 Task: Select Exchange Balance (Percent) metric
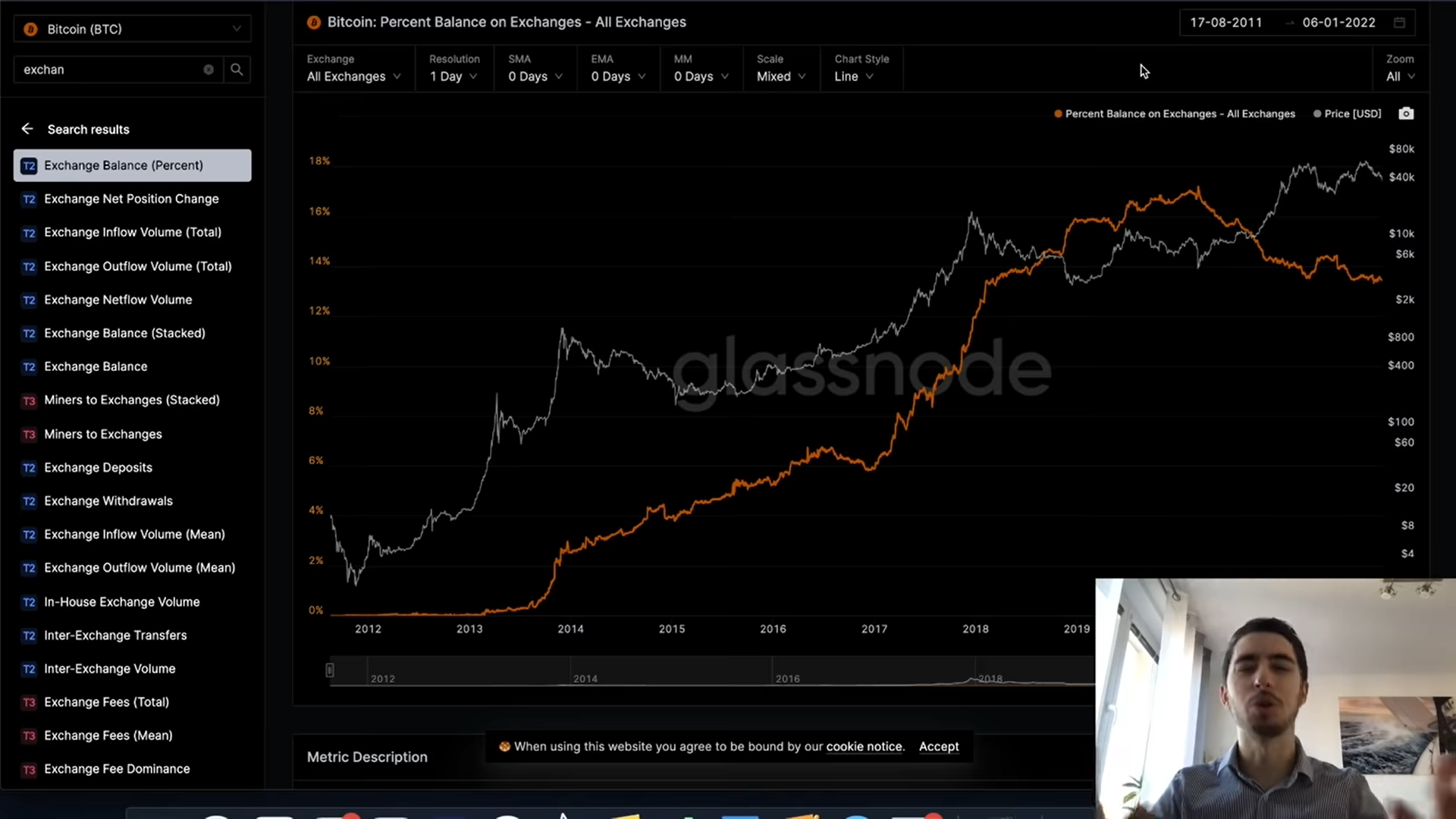click(132, 165)
